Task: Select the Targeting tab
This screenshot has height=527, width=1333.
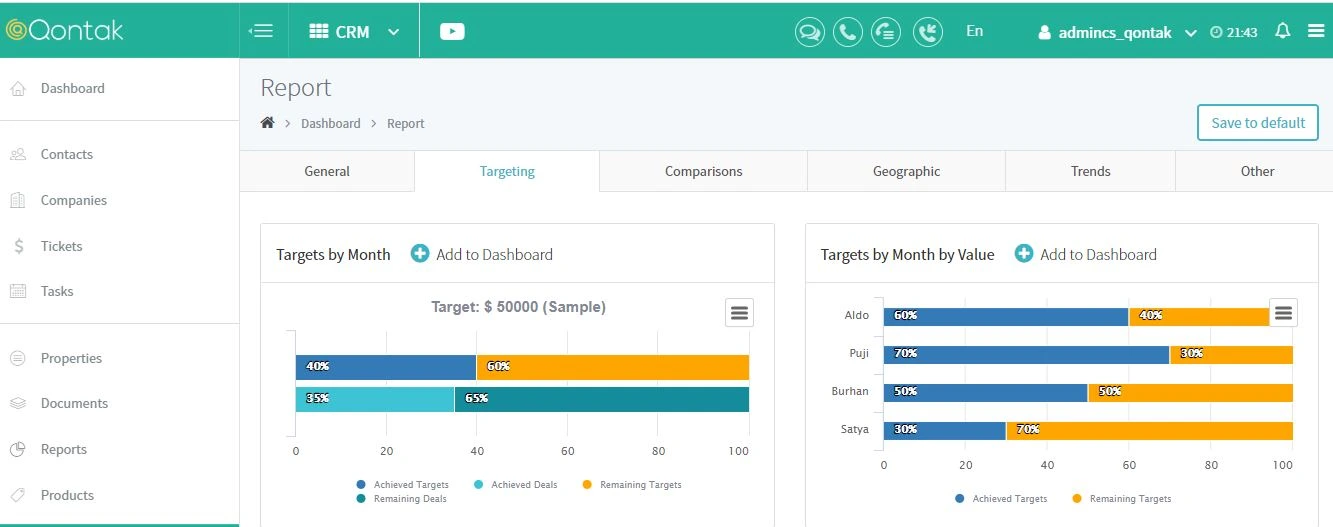Action: click(507, 171)
